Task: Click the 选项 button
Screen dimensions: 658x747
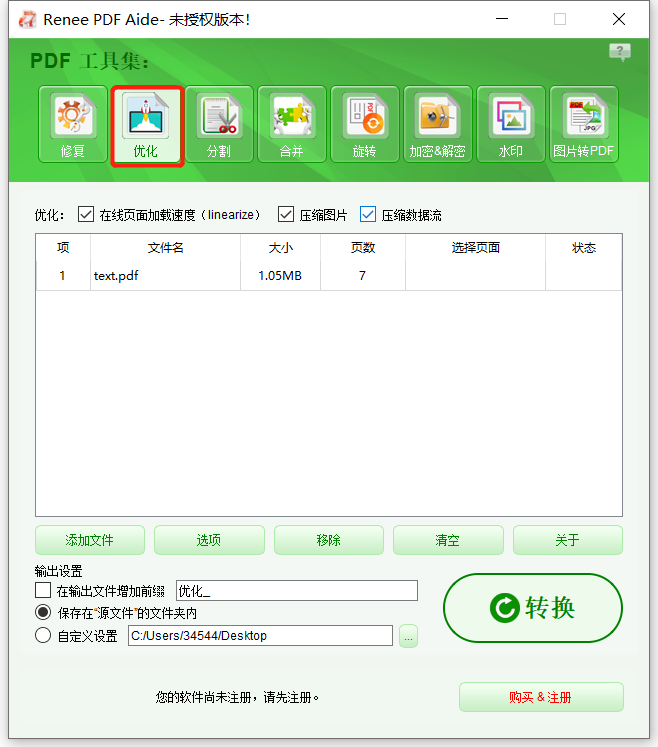Action: pyautogui.click(x=209, y=540)
